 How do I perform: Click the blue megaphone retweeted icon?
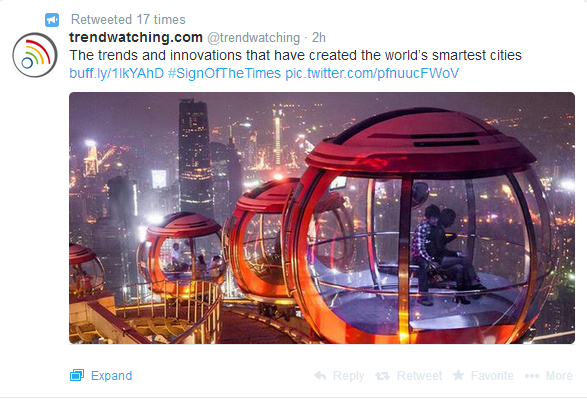pos(52,20)
